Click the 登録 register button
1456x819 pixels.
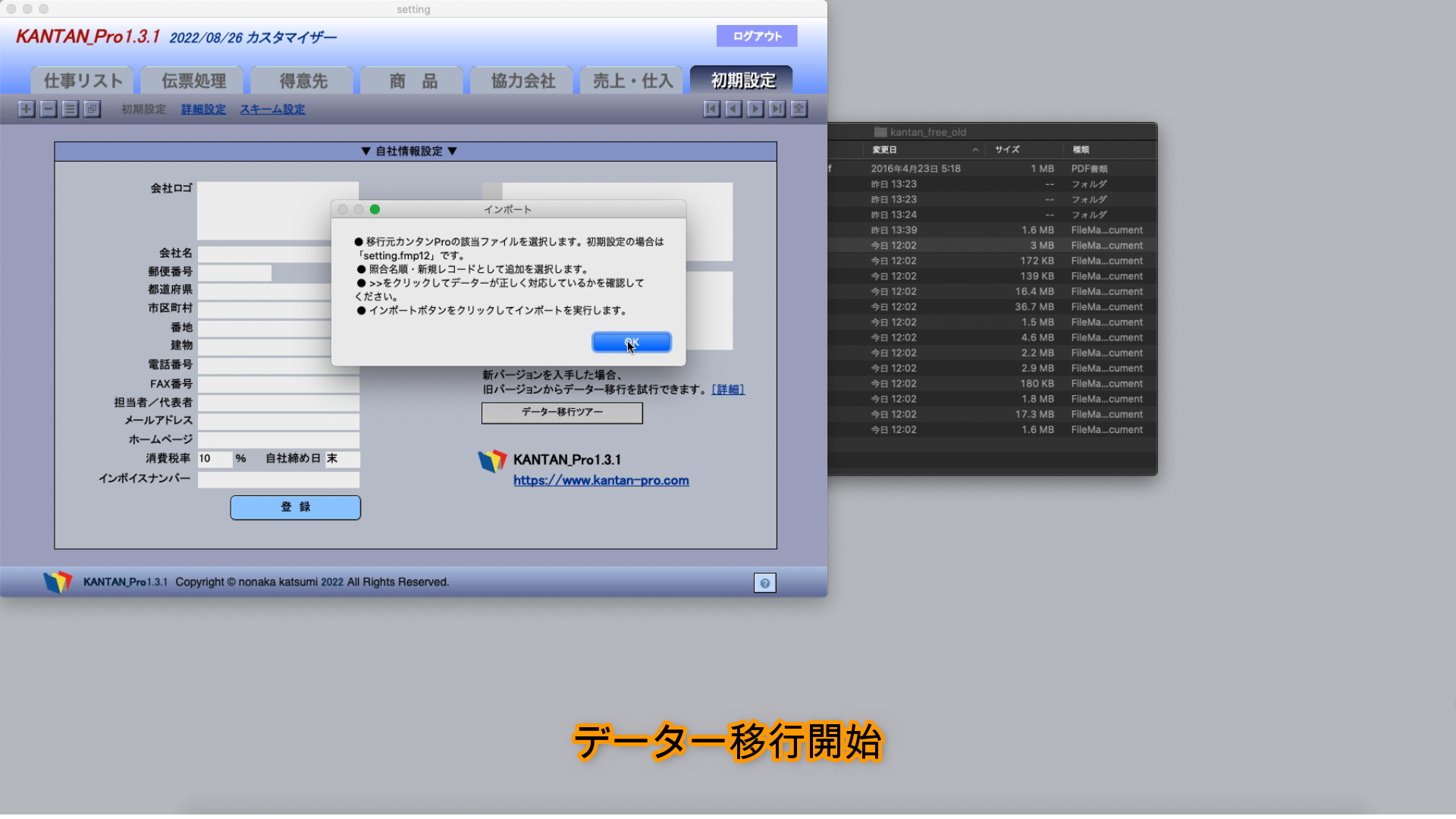click(x=296, y=507)
